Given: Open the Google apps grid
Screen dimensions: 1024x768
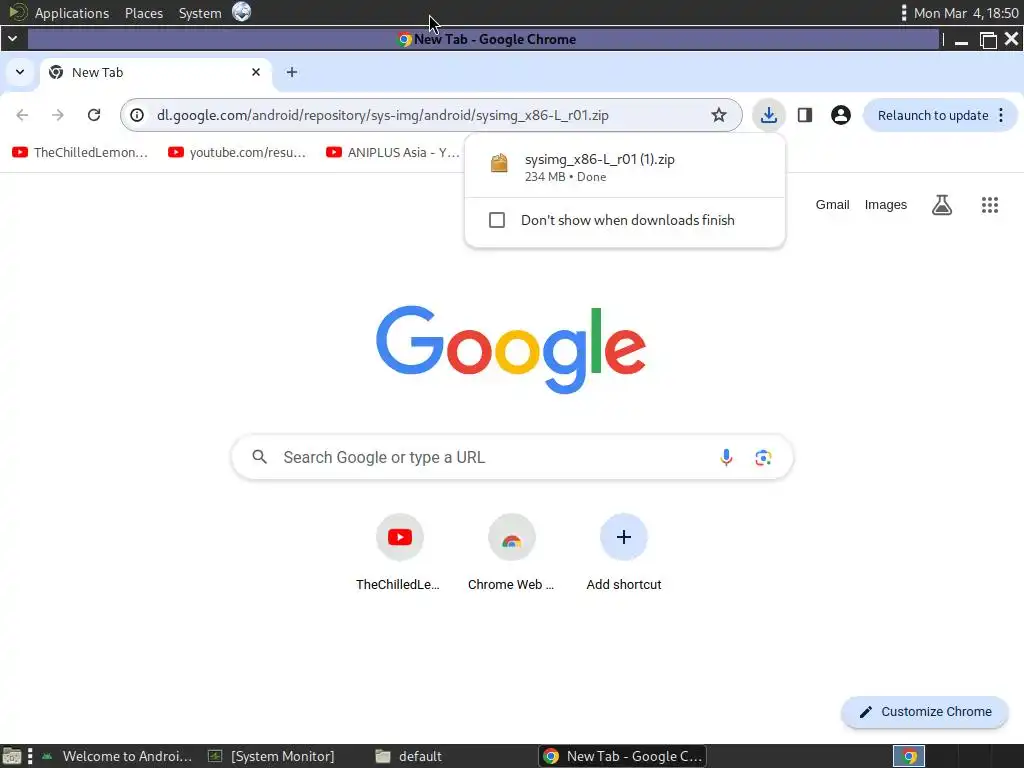Looking at the screenshot, I should tap(990, 205).
